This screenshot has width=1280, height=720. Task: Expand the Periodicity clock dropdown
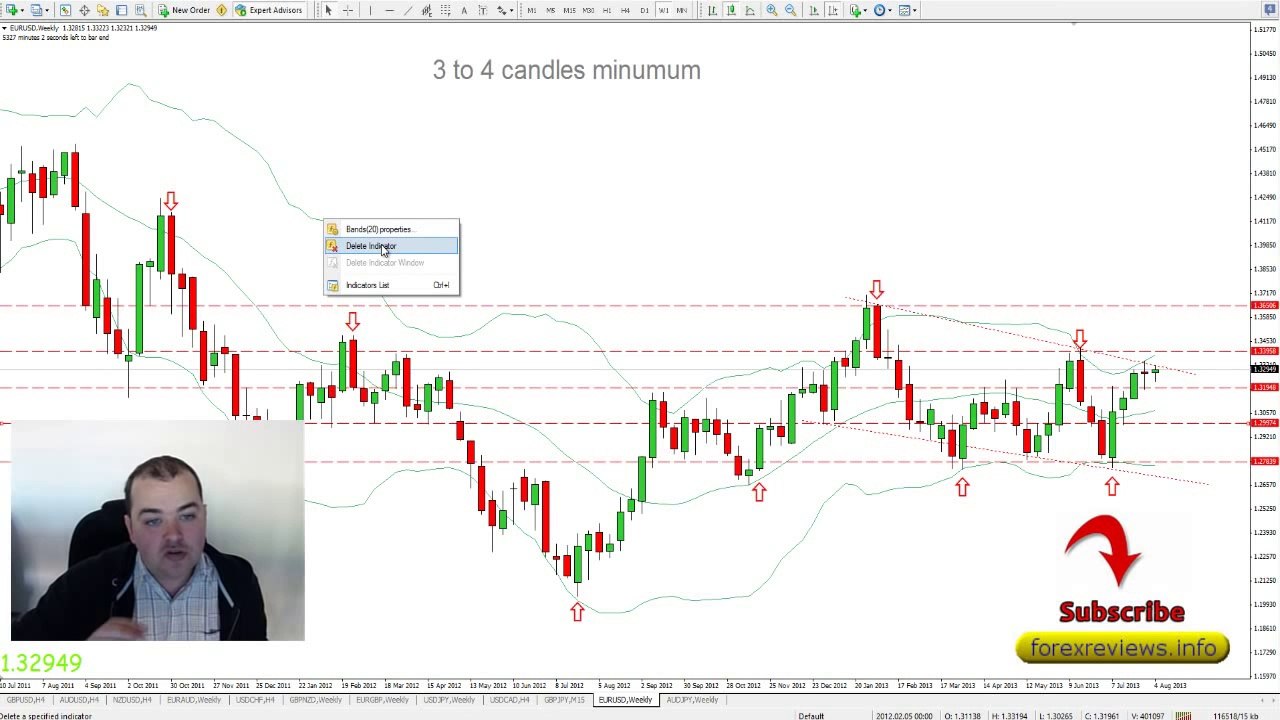[x=882, y=10]
